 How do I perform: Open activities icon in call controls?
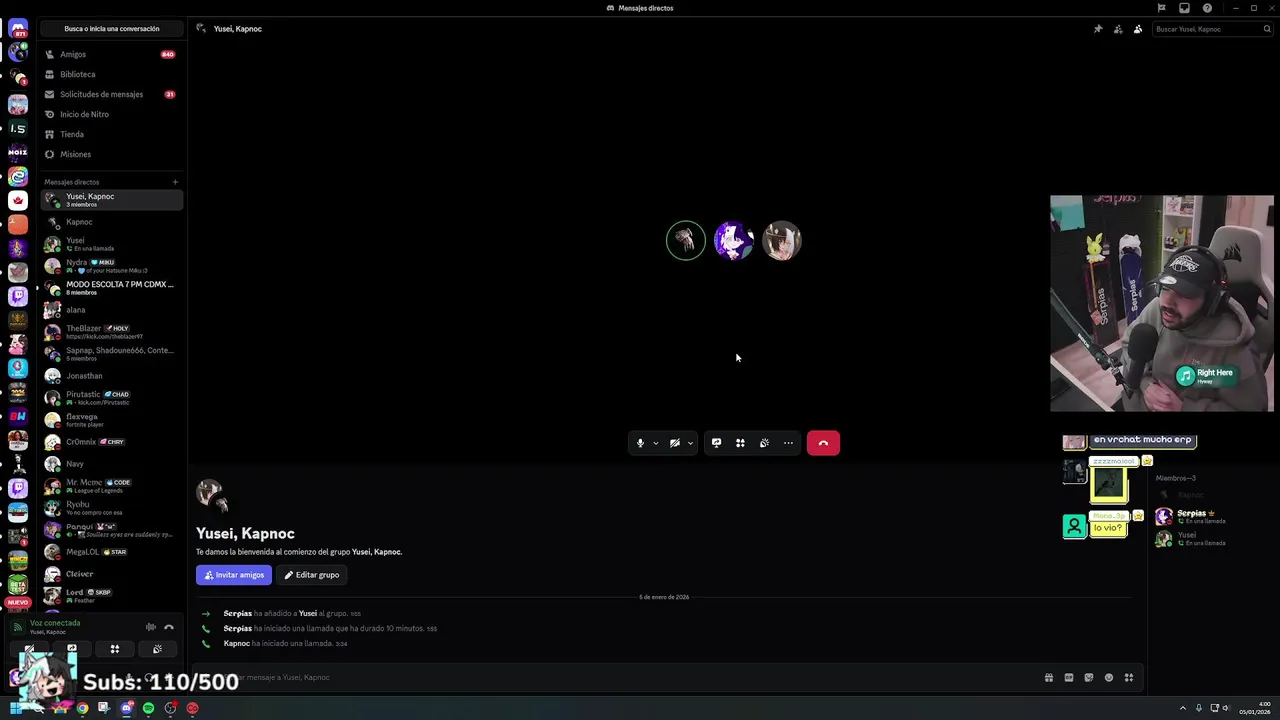[x=740, y=443]
